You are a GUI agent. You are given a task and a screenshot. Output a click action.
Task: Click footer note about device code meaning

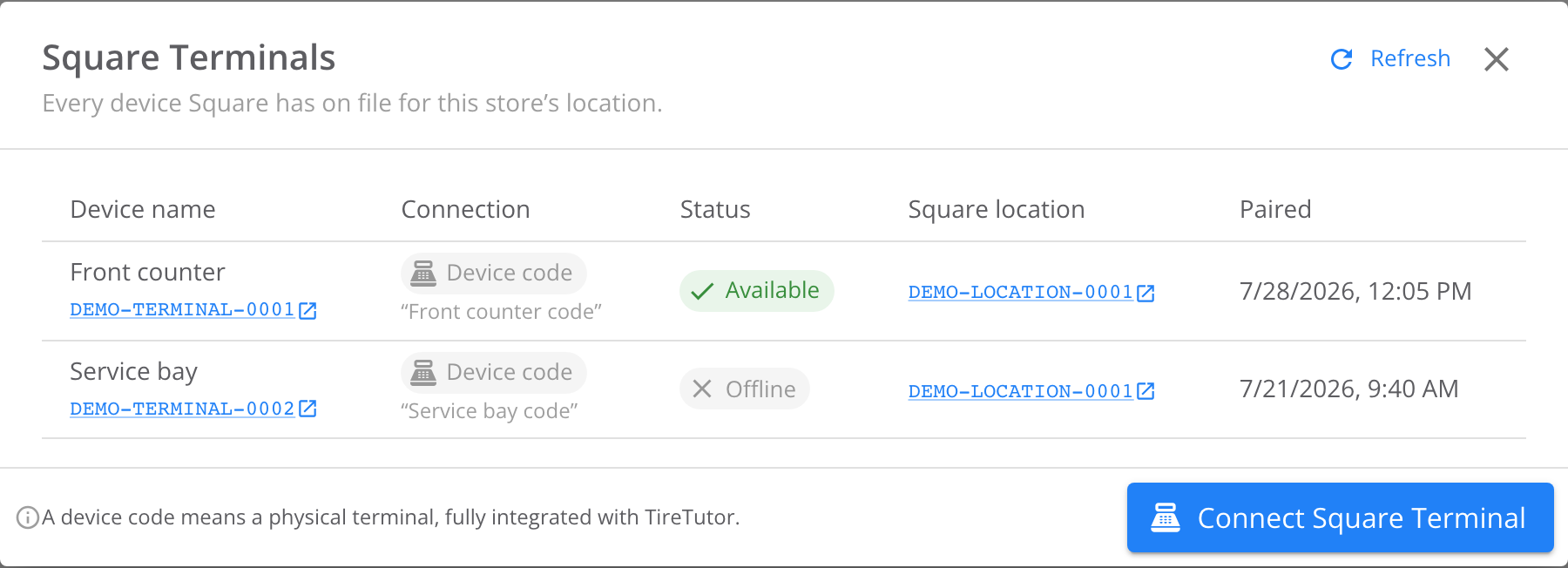(x=391, y=517)
